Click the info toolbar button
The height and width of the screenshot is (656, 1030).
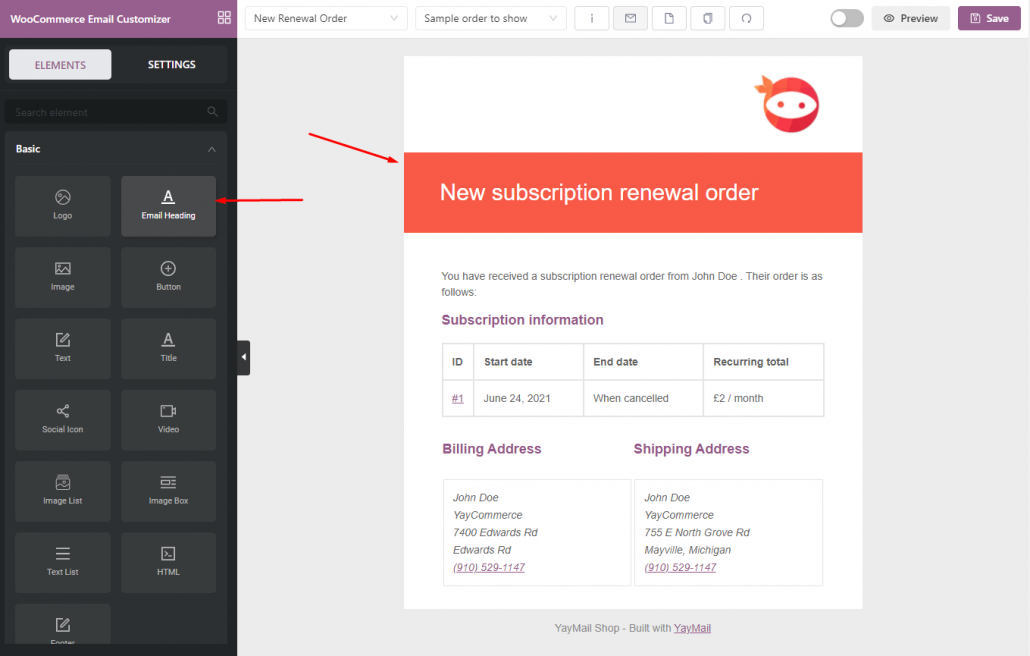coord(592,18)
